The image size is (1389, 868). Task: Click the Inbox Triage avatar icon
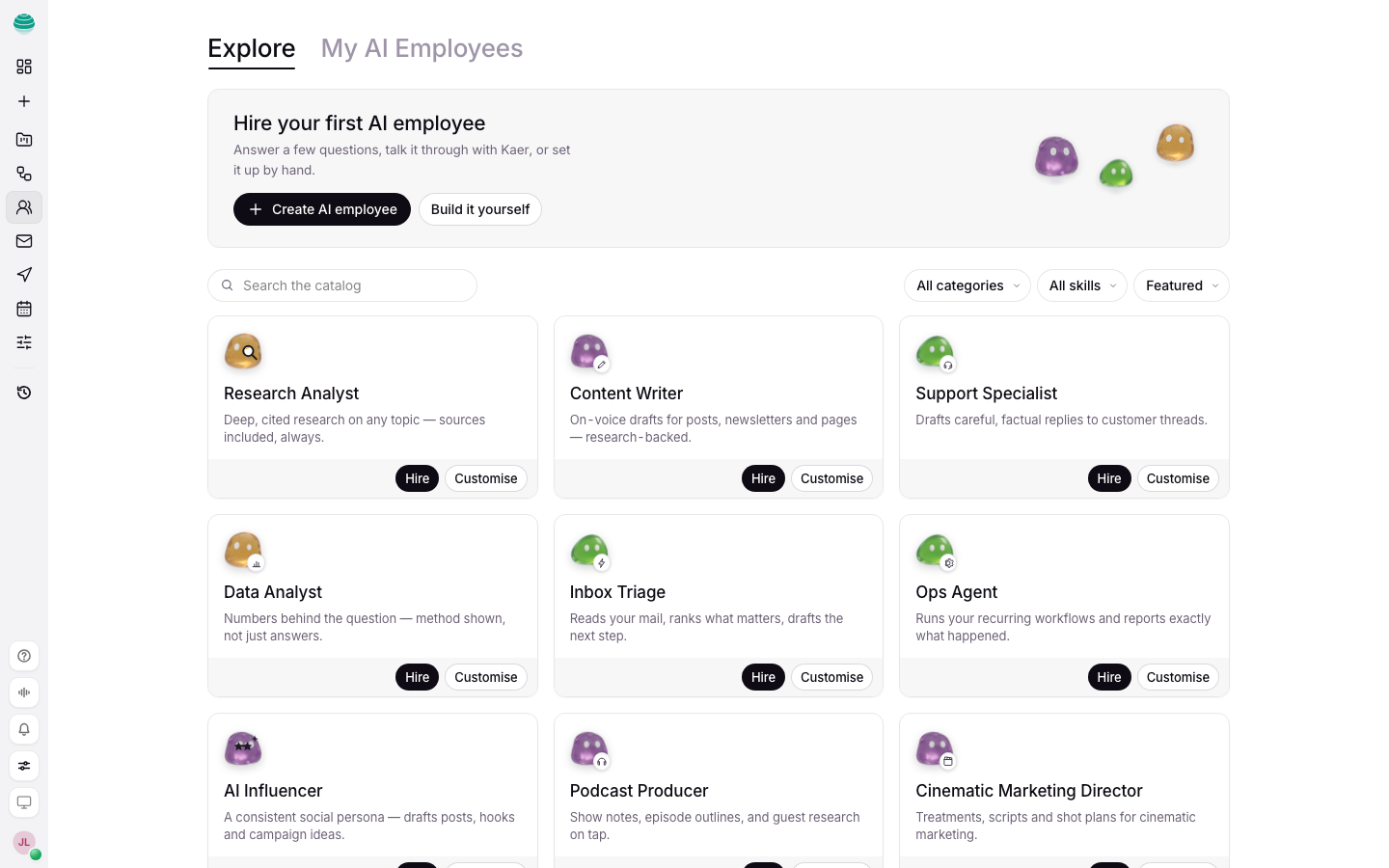pos(589,551)
